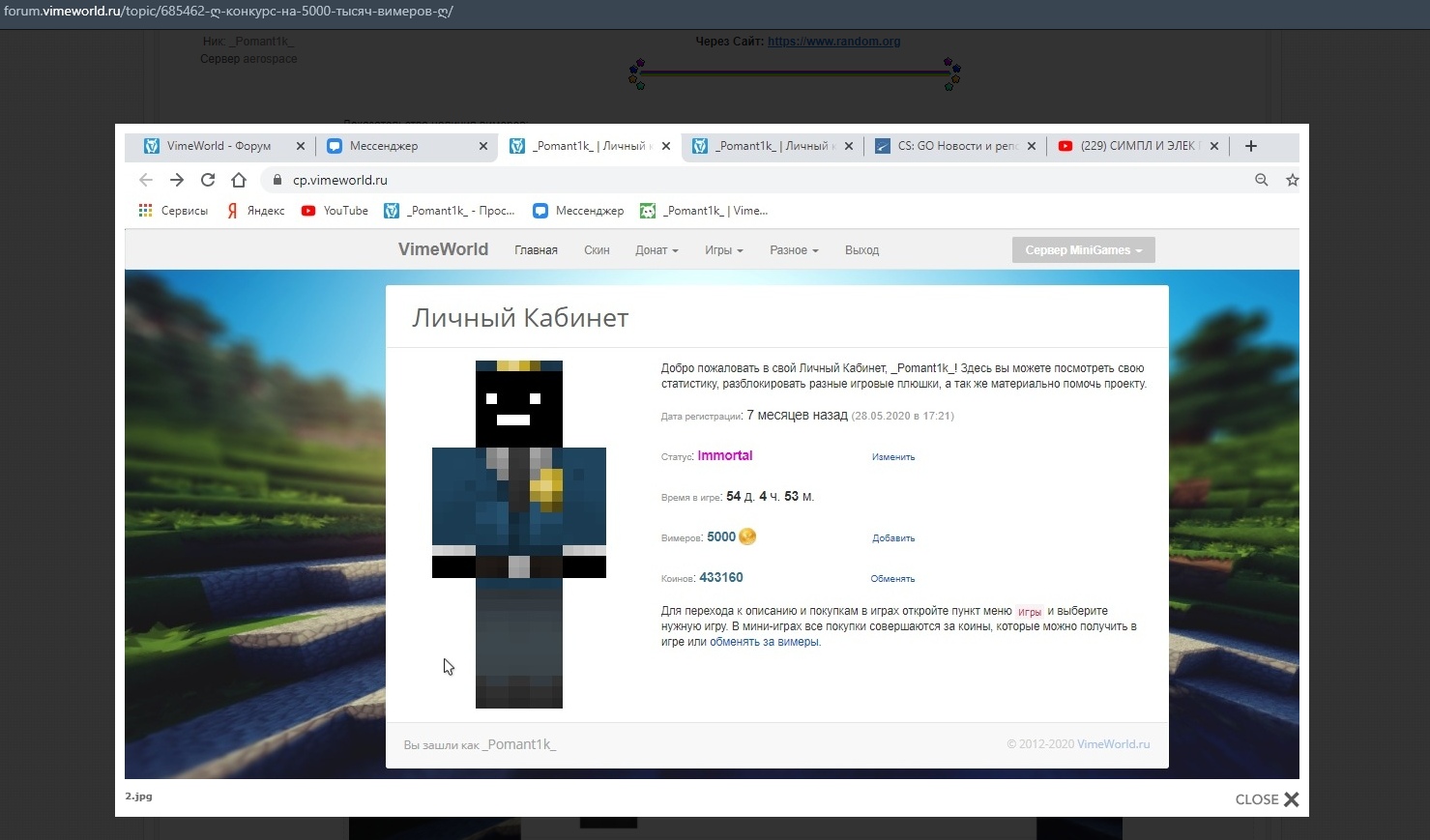Click the 54 д. 4 ч. 53 м. playtime value

[771, 496]
